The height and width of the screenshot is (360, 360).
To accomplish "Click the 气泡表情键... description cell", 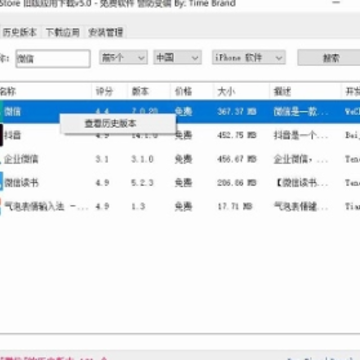I will pyautogui.click(x=301, y=207).
